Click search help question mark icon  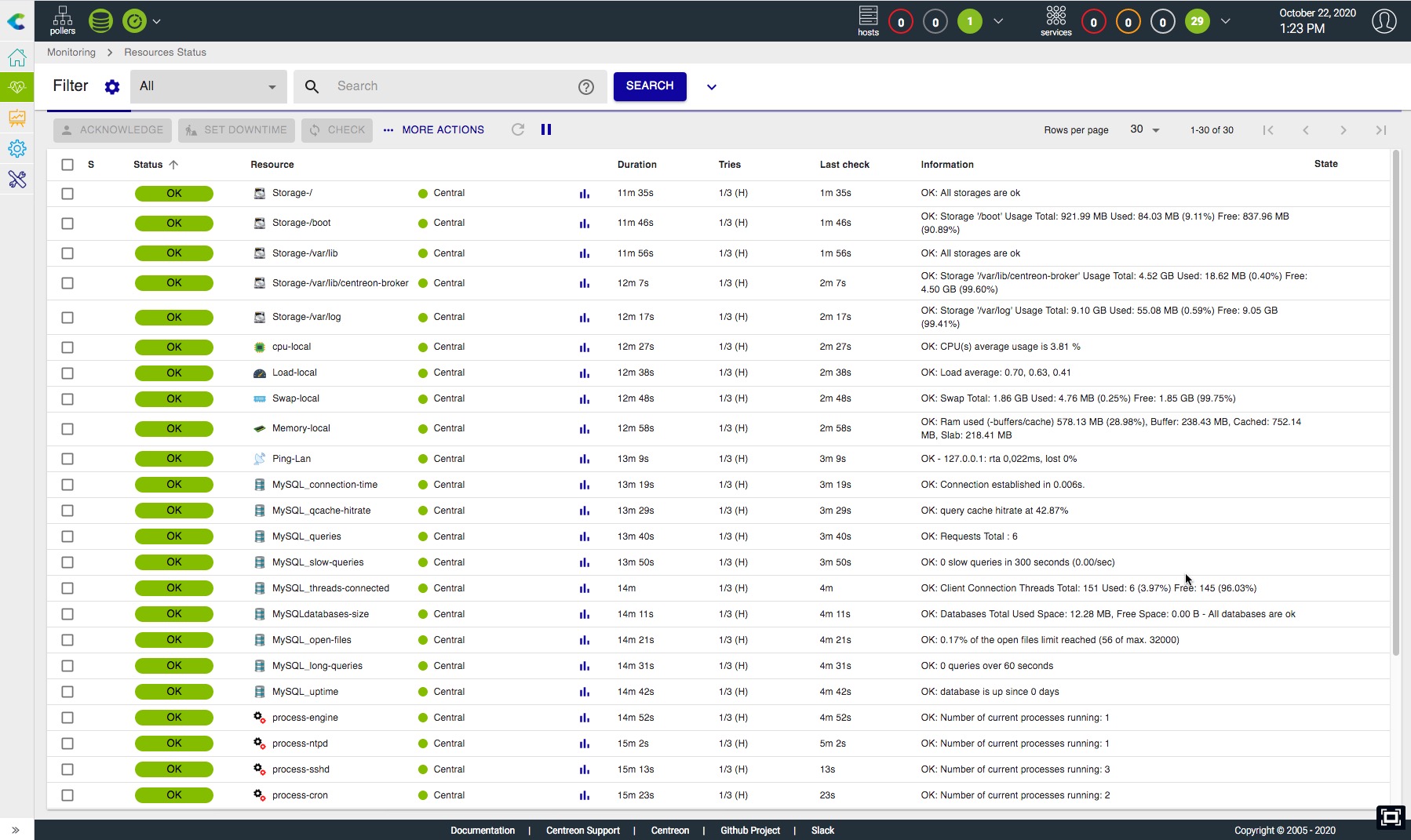point(586,87)
